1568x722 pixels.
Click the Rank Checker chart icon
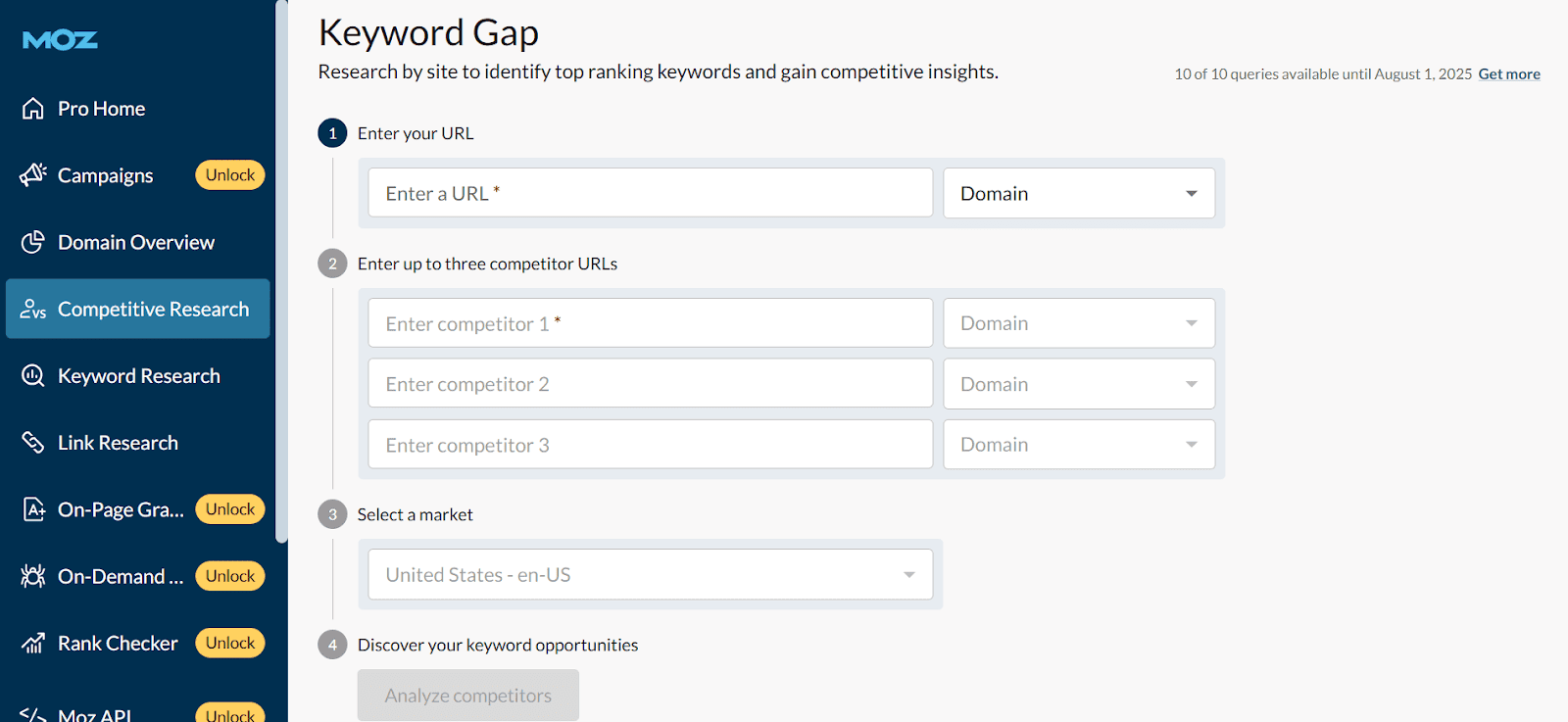click(33, 644)
